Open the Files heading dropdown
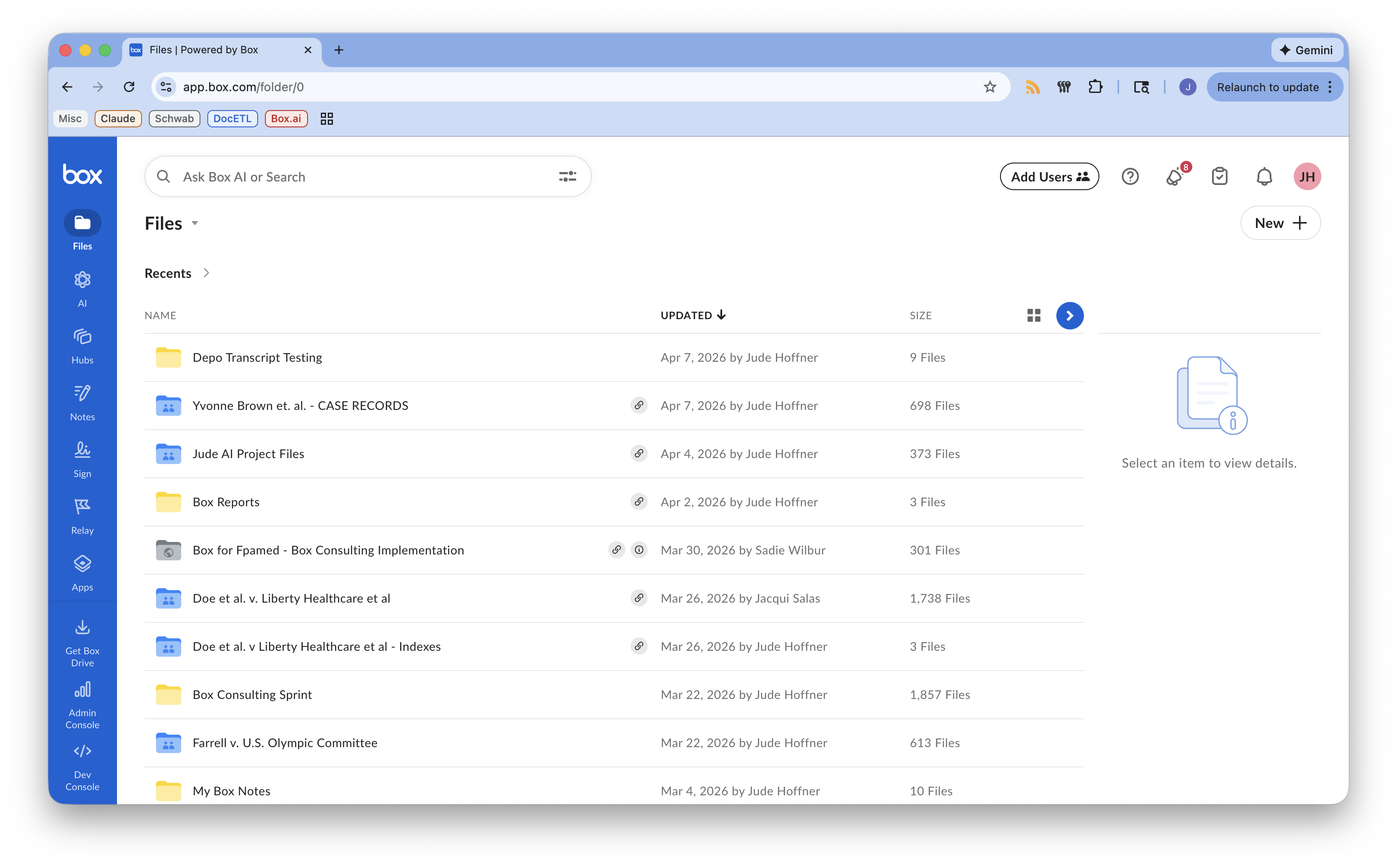Screen dimensions: 1397x868 pos(194,223)
